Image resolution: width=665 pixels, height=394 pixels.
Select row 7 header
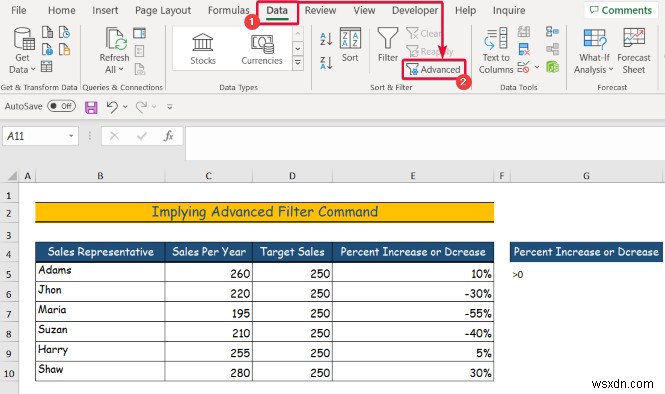pyautogui.click(x=9, y=314)
